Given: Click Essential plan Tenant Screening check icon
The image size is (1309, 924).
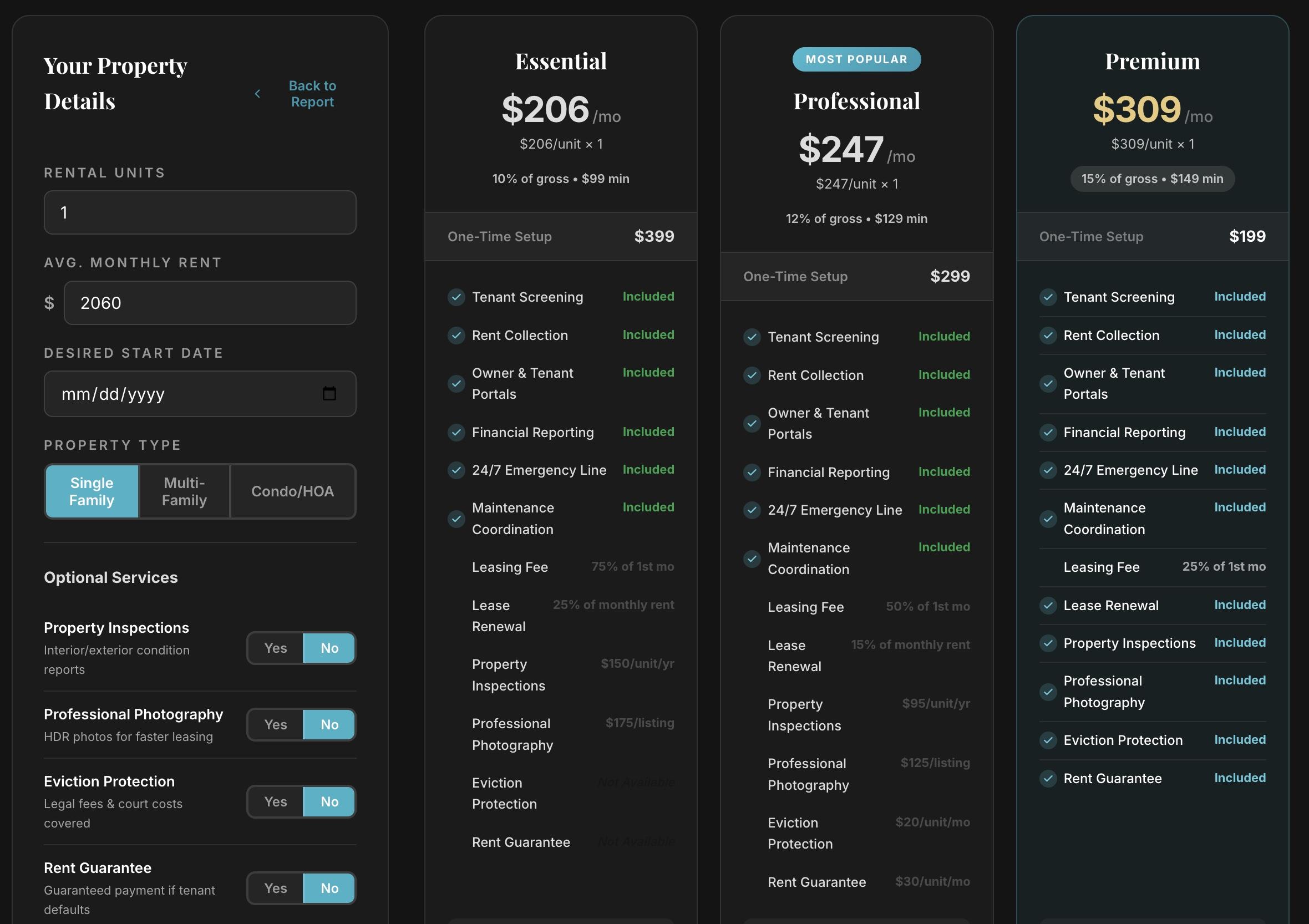Looking at the screenshot, I should (x=456, y=297).
